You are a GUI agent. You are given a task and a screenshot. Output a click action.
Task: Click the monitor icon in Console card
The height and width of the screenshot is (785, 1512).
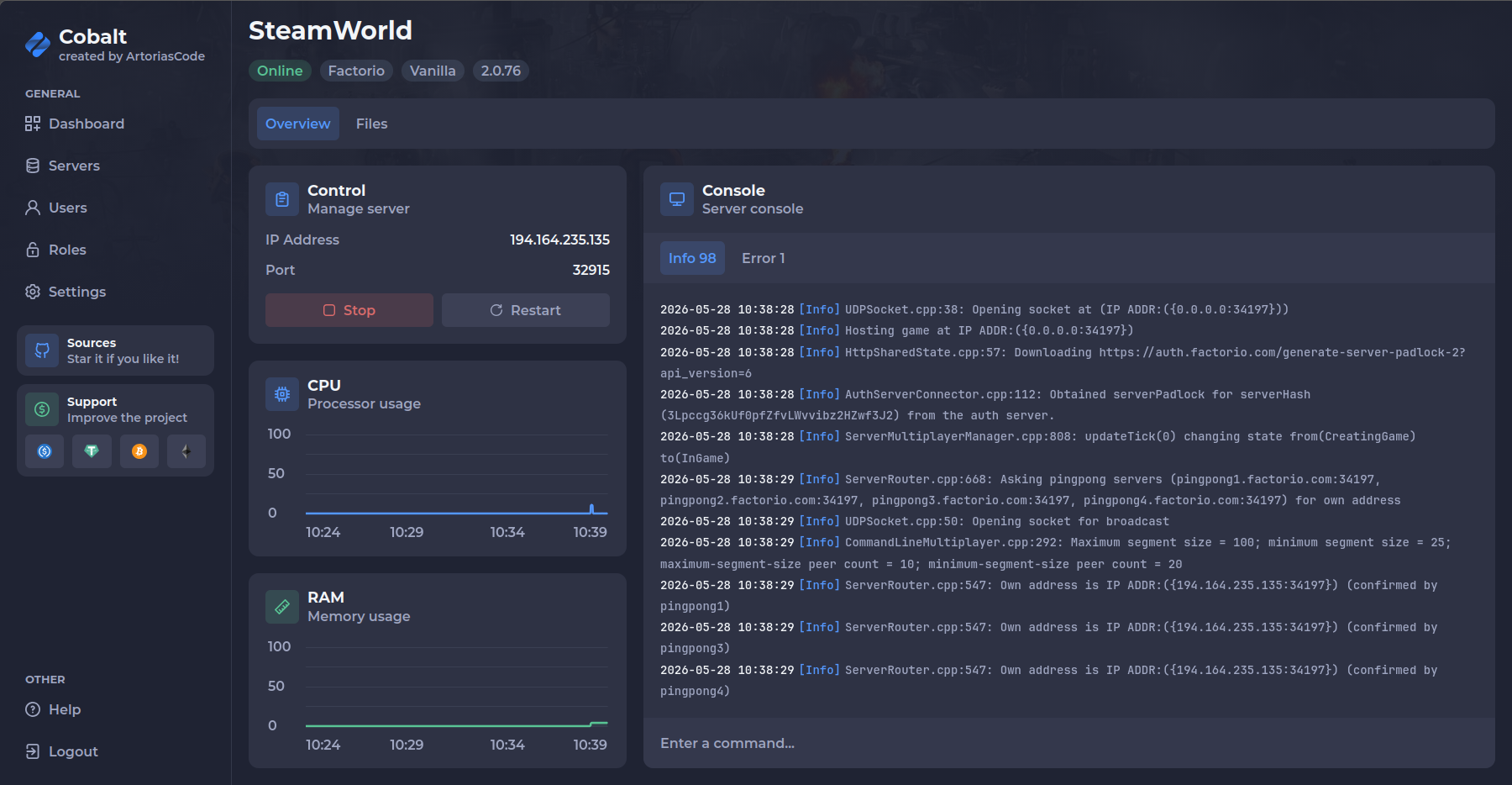677,199
